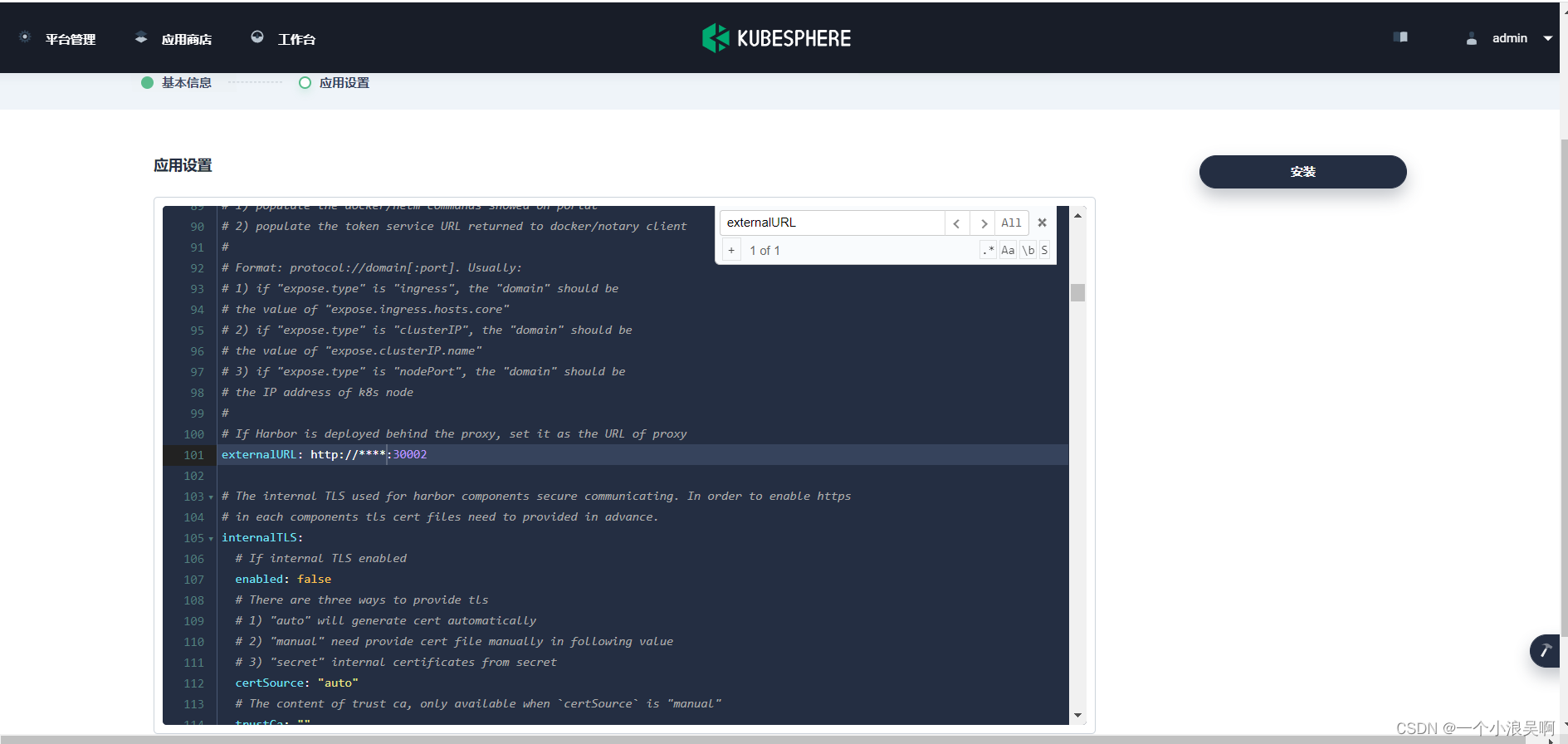Click the 安装 install button
Image resolution: width=1568 pixels, height=744 pixels.
click(1303, 172)
